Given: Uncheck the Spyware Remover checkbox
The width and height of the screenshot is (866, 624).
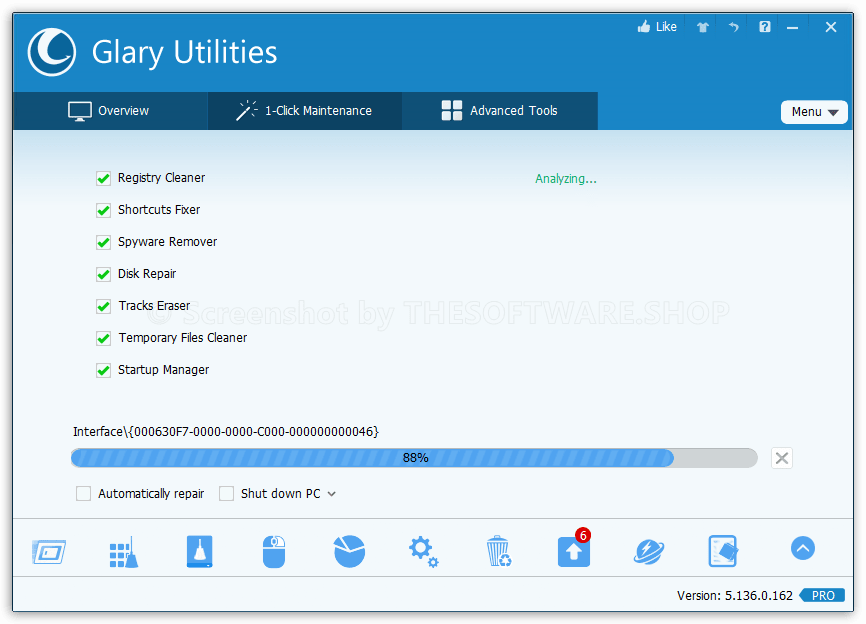Looking at the screenshot, I should [103, 242].
